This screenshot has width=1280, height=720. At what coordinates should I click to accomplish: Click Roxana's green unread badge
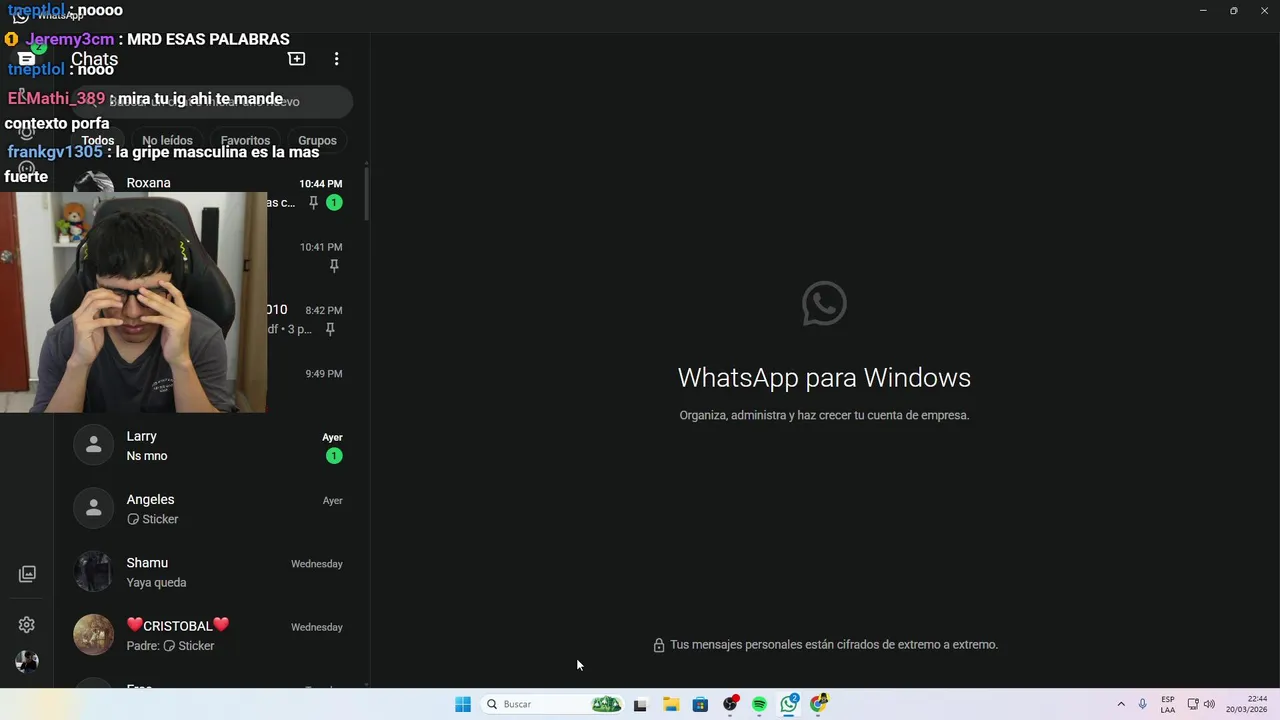tap(334, 203)
